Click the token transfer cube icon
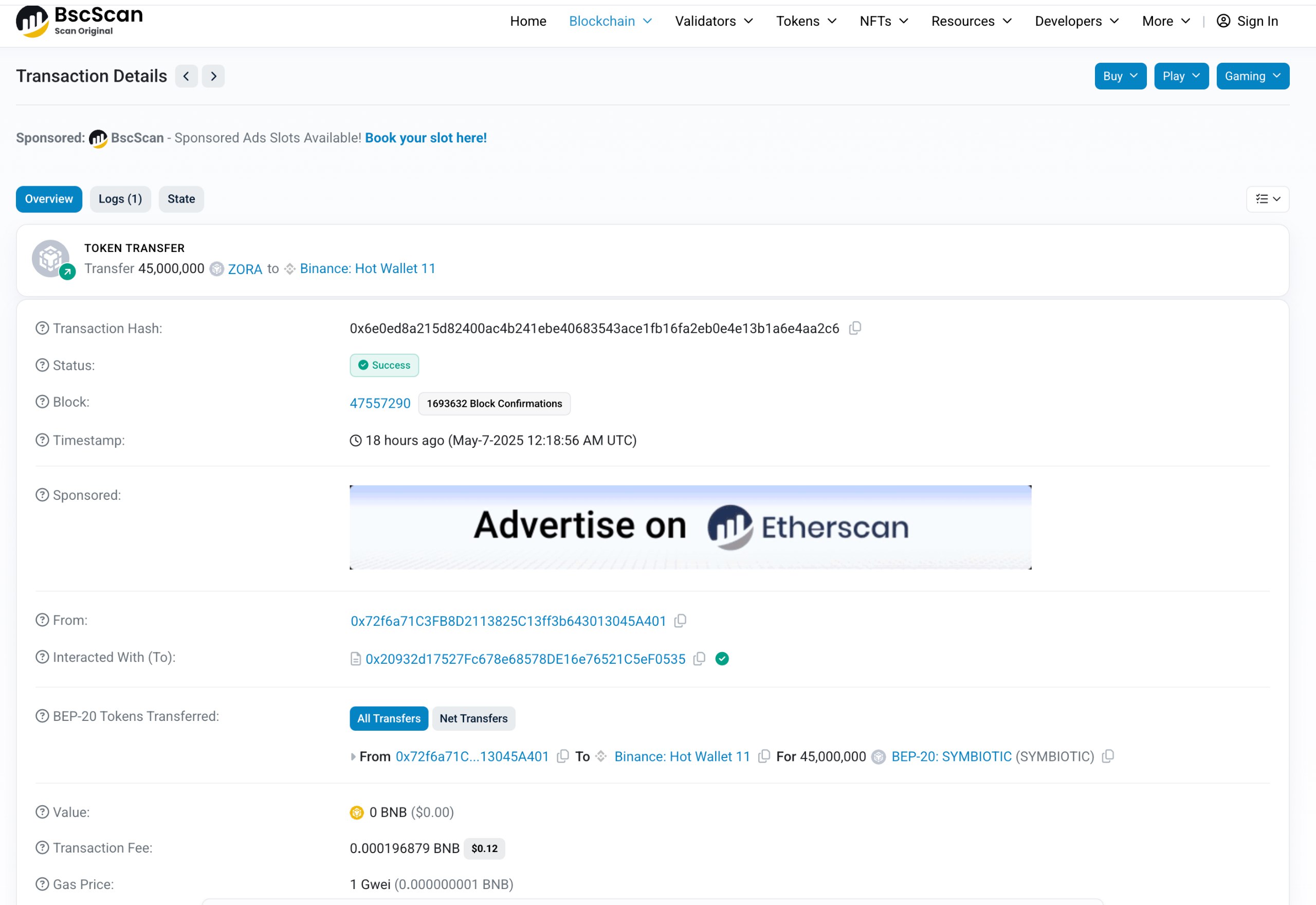 (51, 259)
